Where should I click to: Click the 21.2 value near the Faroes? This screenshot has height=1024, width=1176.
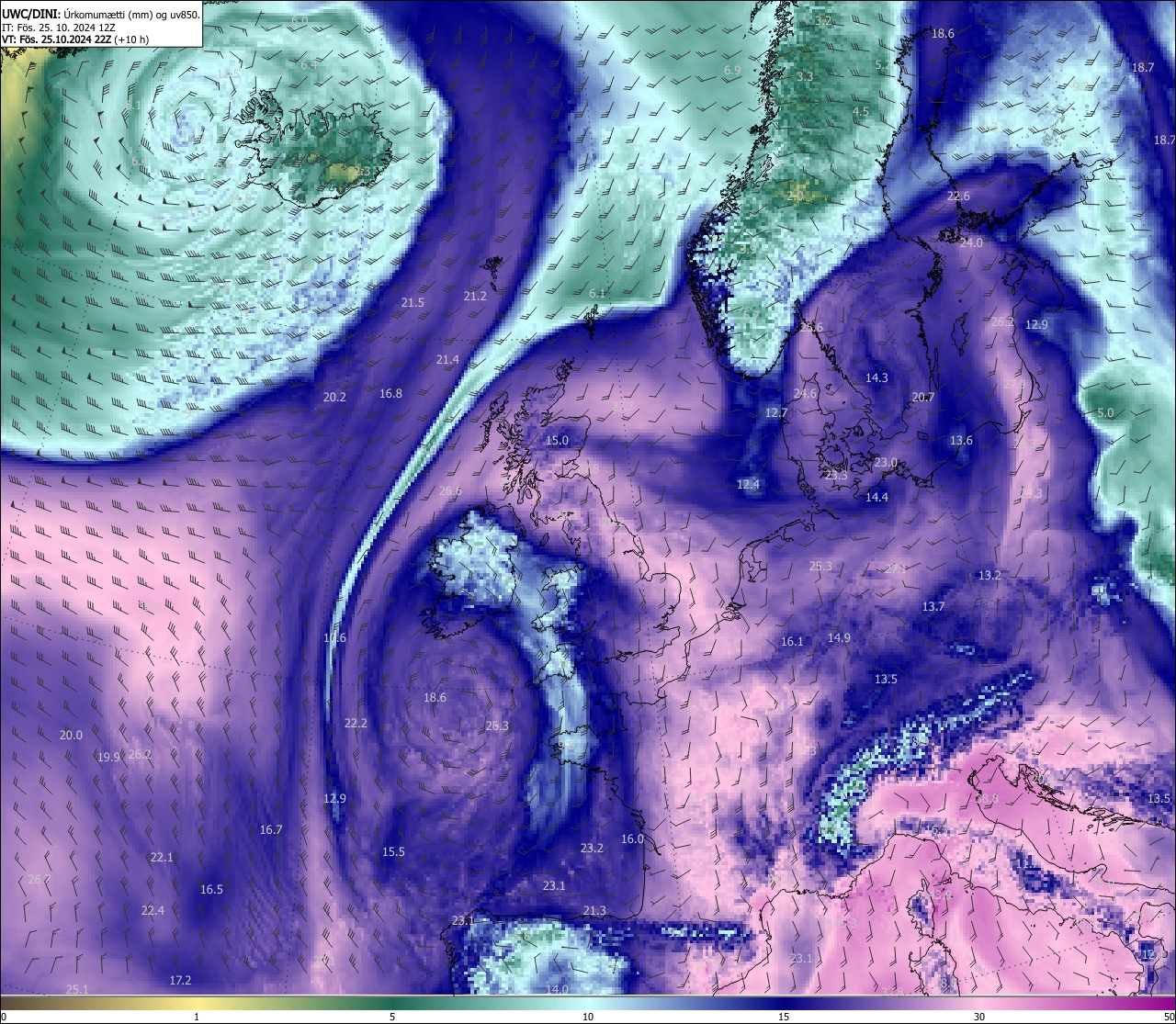click(x=475, y=297)
